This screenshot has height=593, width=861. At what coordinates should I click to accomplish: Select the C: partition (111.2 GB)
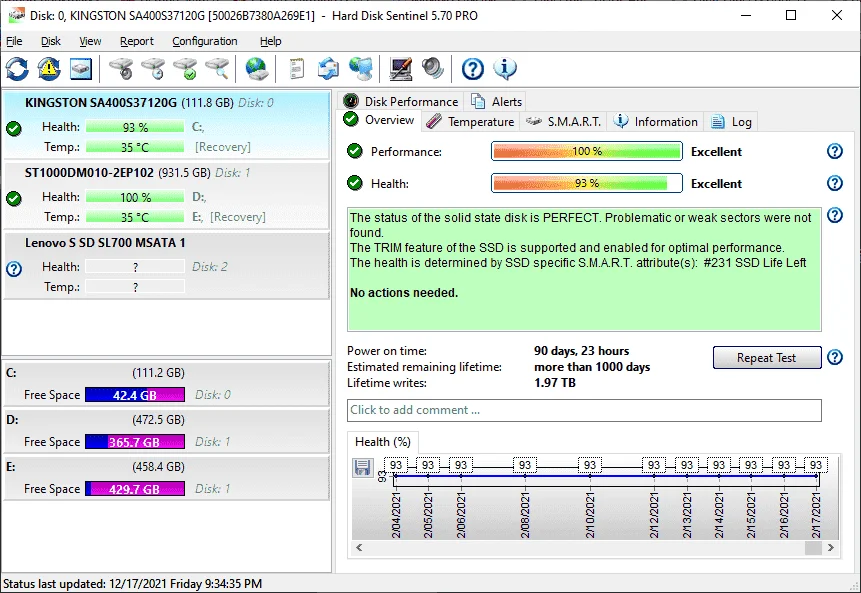[x=166, y=383]
